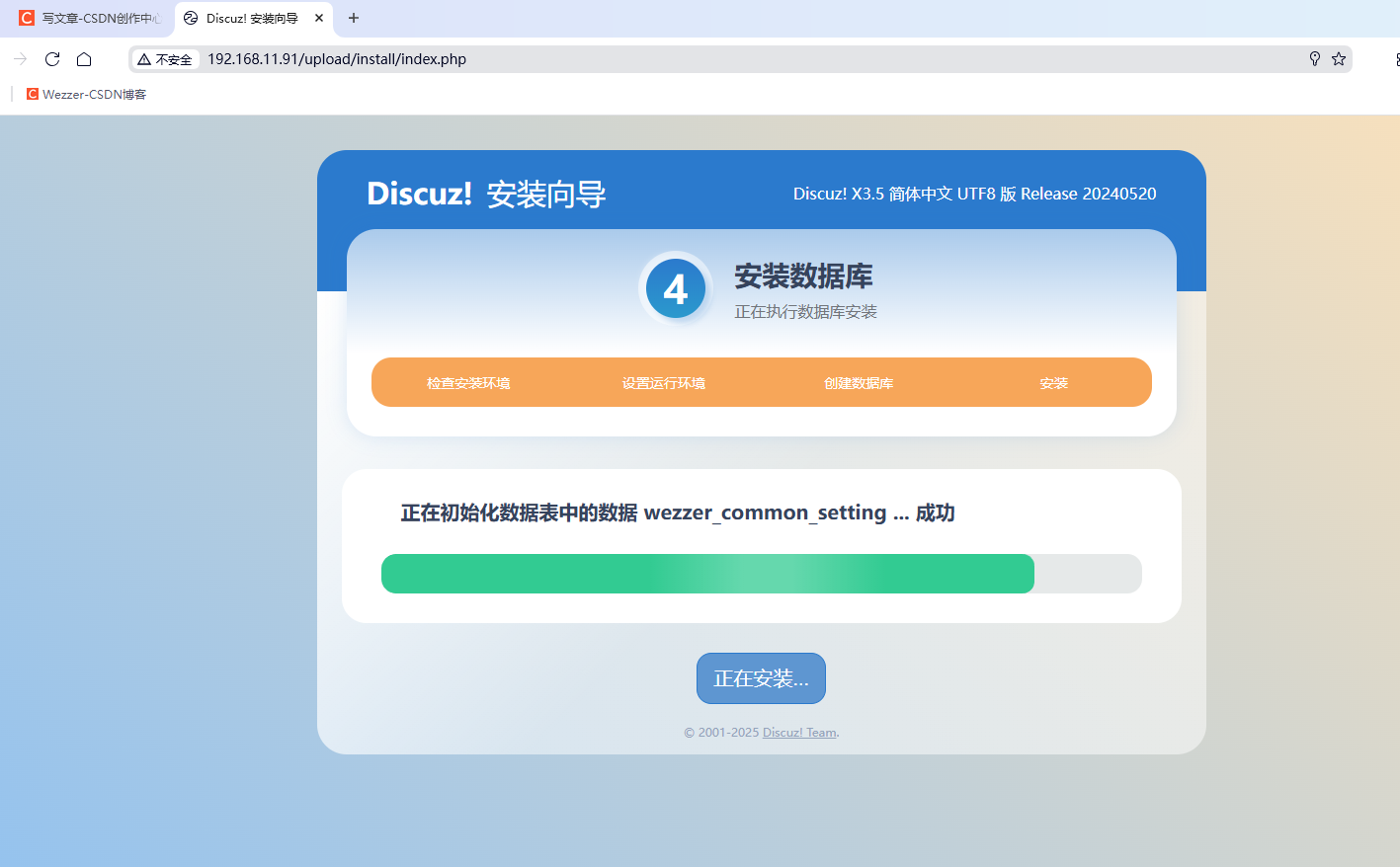Viewport: 1400px width, 867px height.
Task: Close the Discuz! 安装向导 tab
Action: tap(319, 18)
